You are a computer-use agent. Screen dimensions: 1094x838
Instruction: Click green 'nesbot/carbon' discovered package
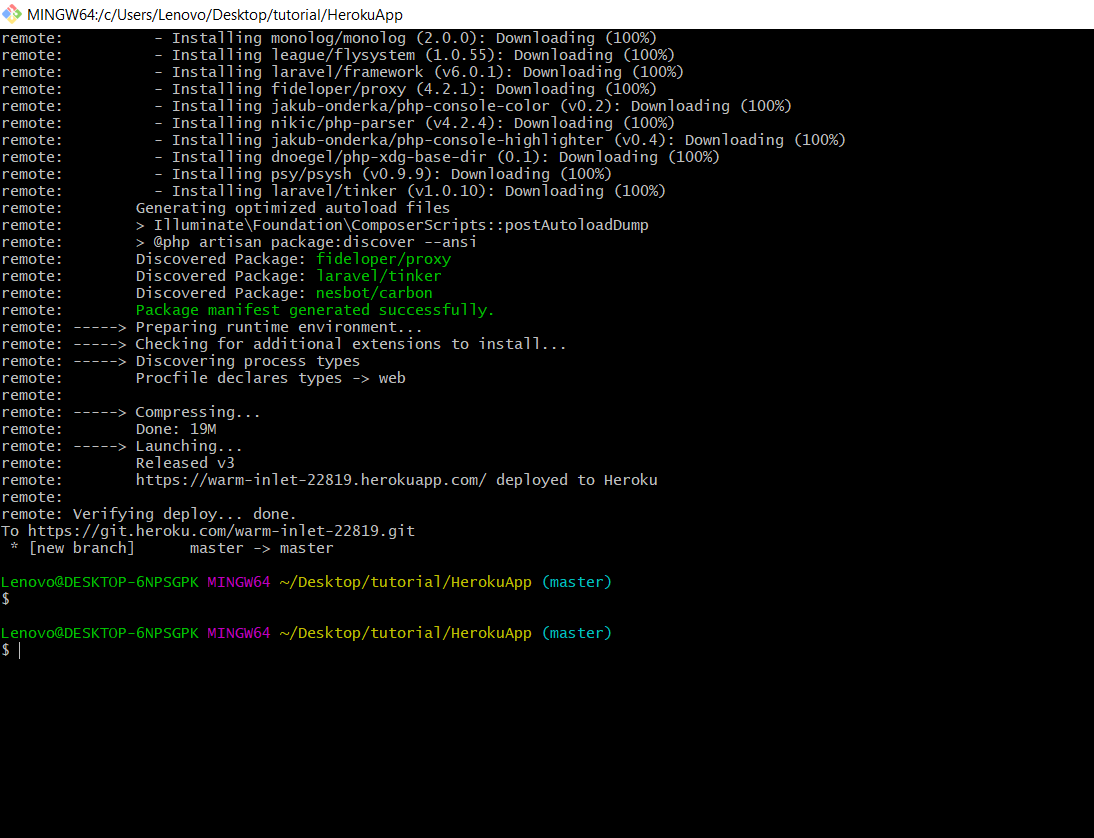[x=374, y=293]
